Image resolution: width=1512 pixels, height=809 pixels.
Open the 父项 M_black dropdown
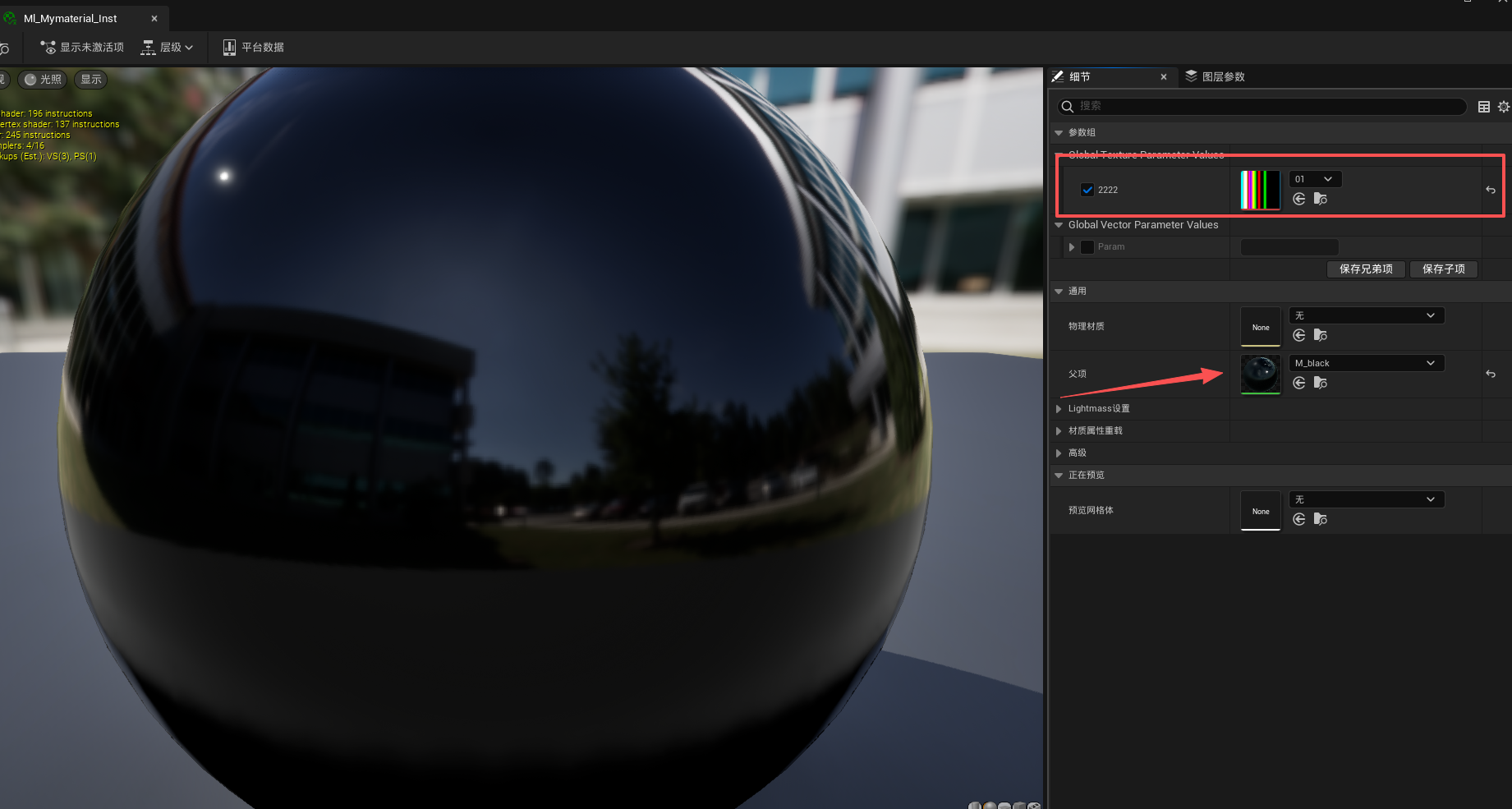[1367, 363]
